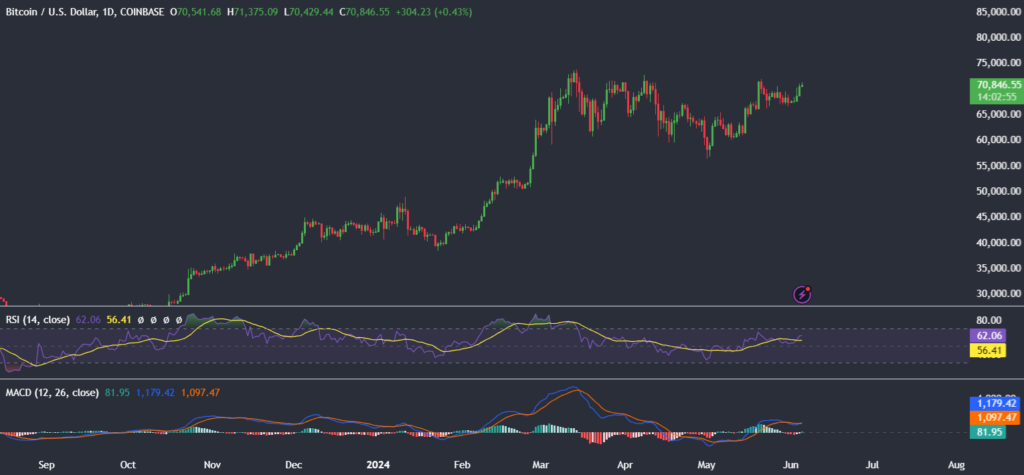The height and width of the screenshot is (475, 1024).
Task: Click the blue 1,179.42 value in the MACD legend
Action: [x=153, y=393]
